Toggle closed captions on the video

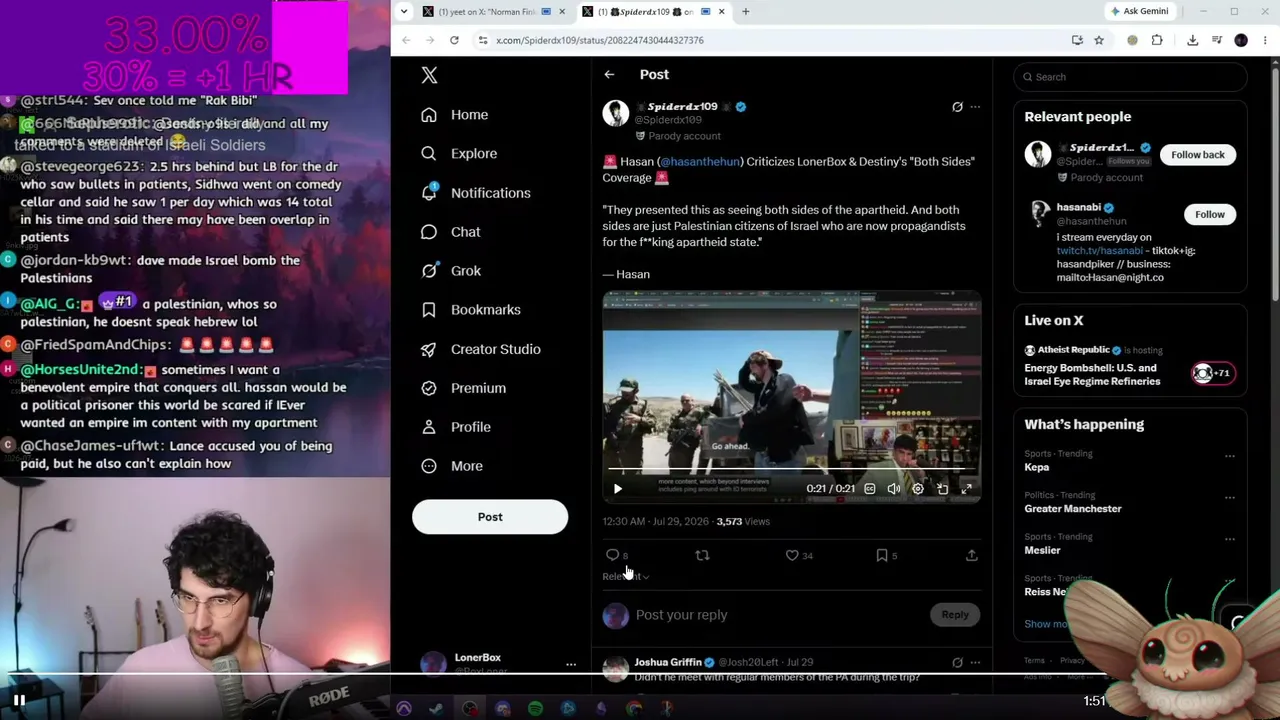coord(870,489)
